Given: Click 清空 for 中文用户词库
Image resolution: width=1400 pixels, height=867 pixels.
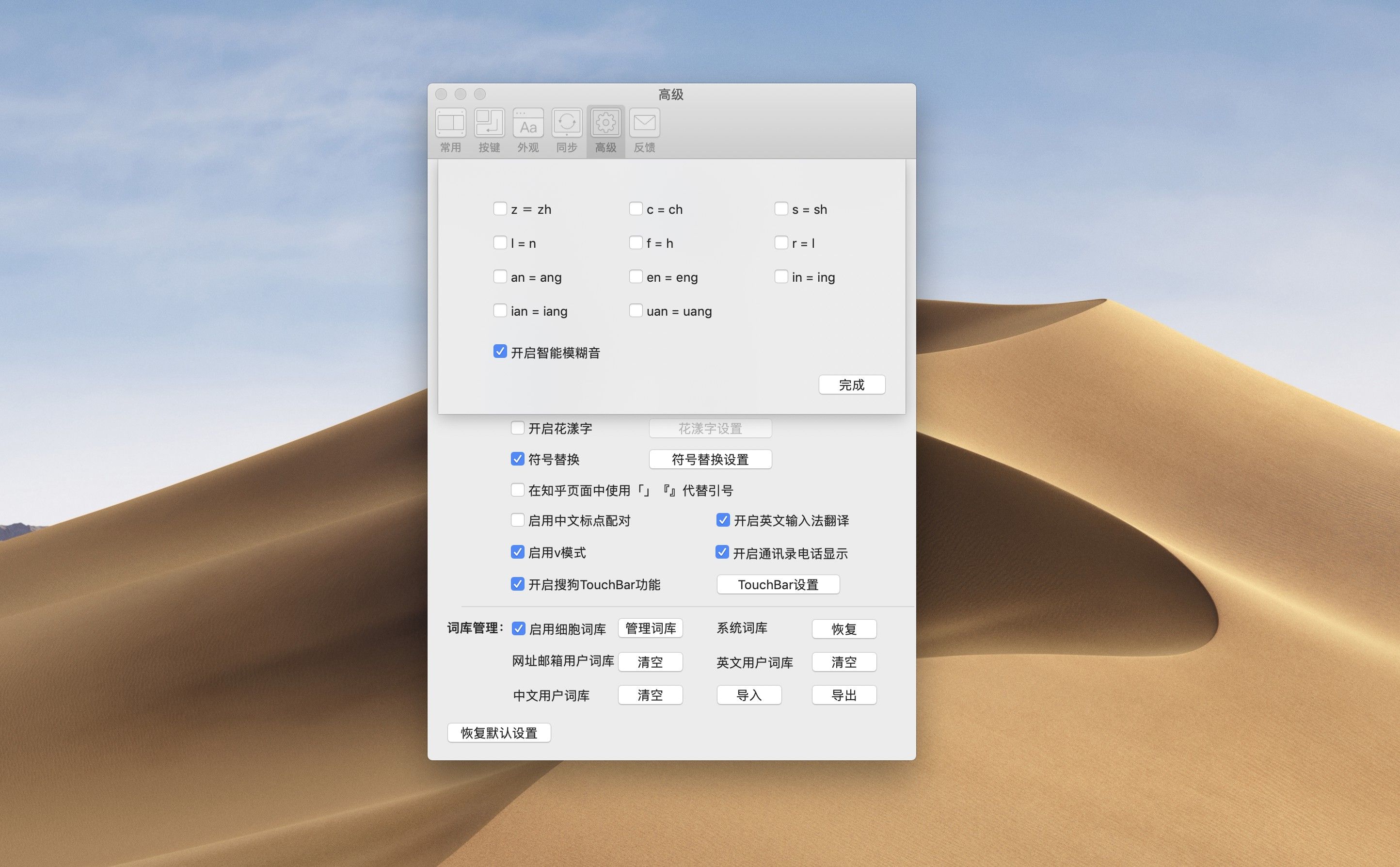Looking at the screenshot, I should [x=651, y=695].
